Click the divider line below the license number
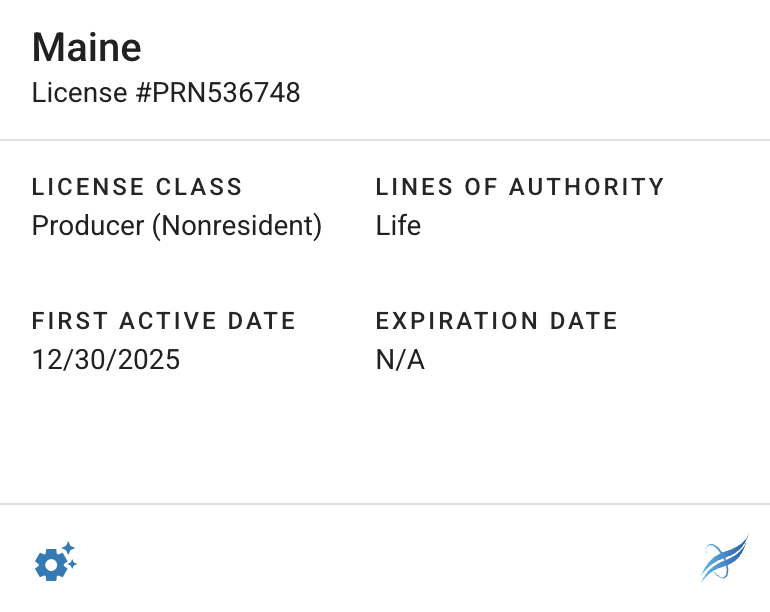770x612 pixels. (x=385, y=140)
